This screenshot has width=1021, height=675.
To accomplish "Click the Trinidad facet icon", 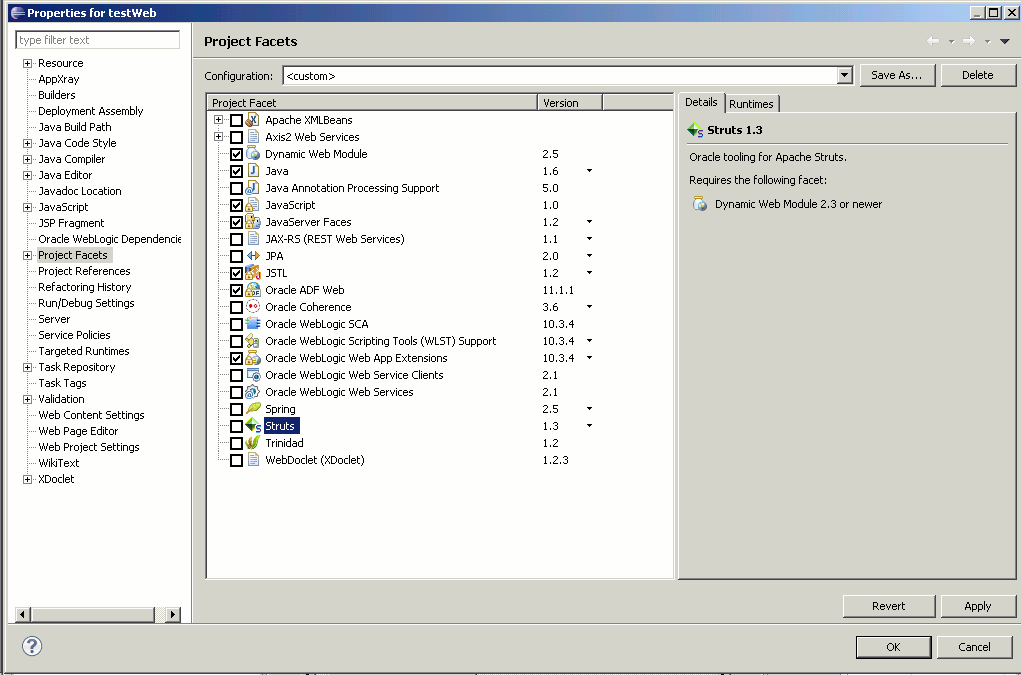I will click(253, 443).
